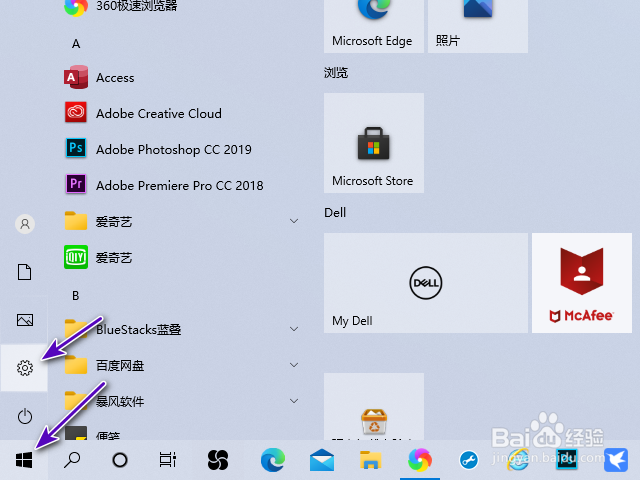Open Adobe Premiere Pro CC 2018
Image resolution: width=640 pixels, height=480 pixels.
180,185
